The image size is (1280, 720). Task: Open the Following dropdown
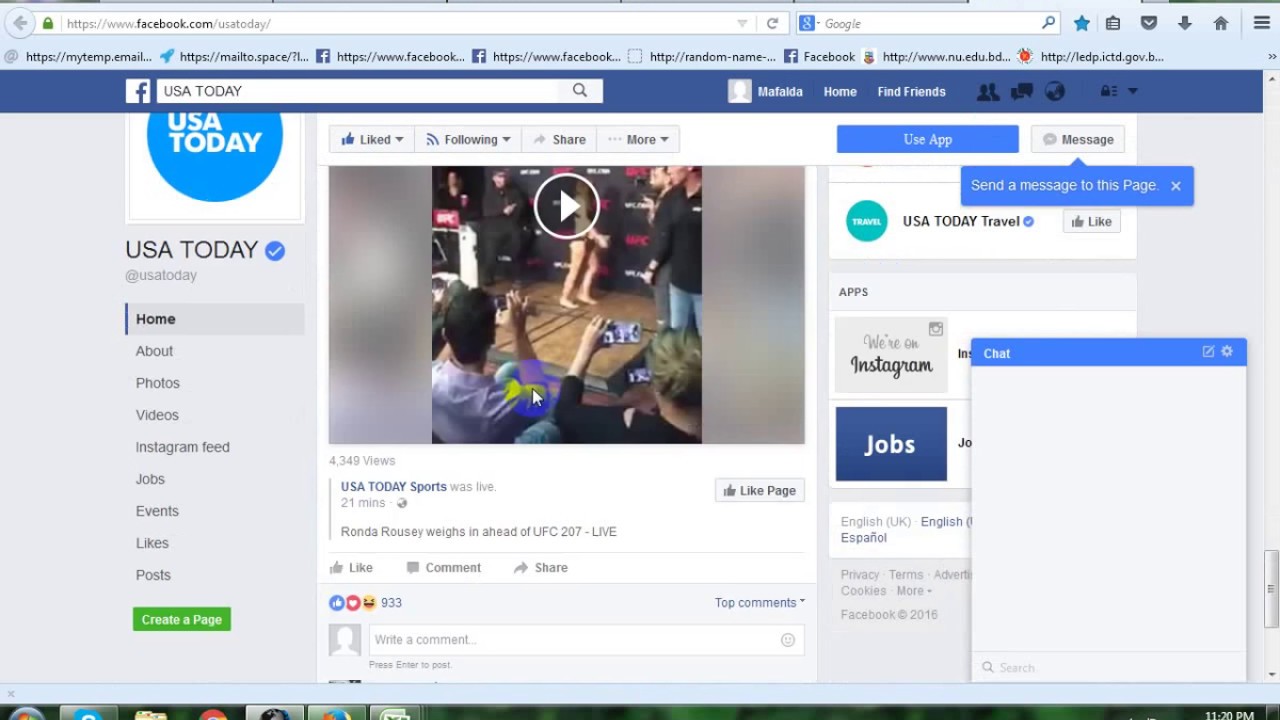click(x=468, y=140)
